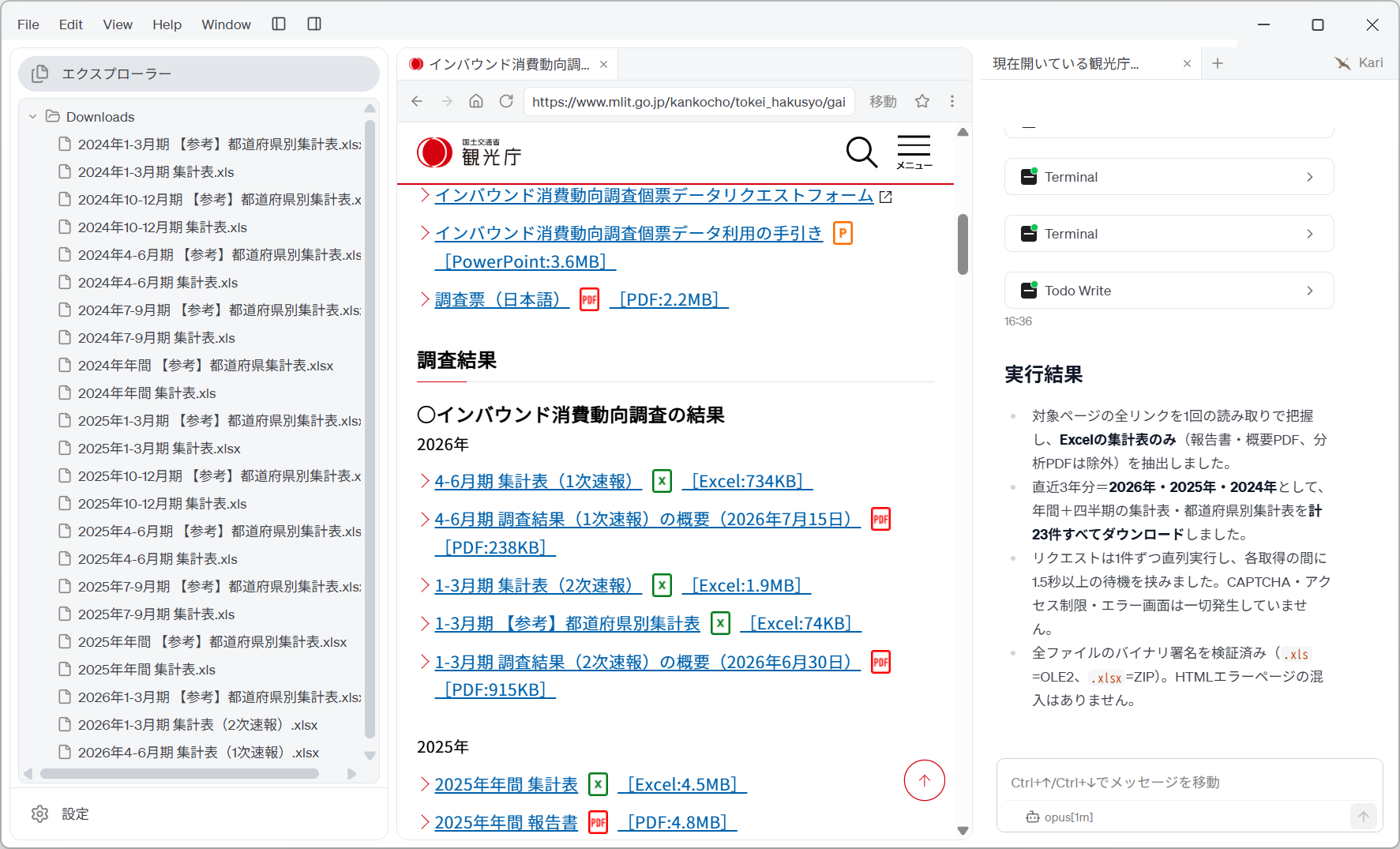Click the browser back arrow
Screen dimensions: 1400x849
click(x=417, y=101)
